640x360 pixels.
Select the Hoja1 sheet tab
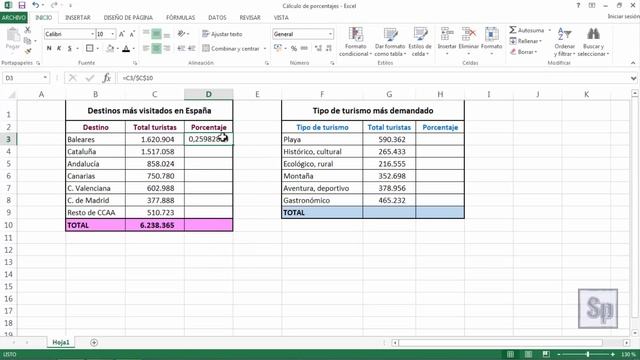click(x=61, y=342)
